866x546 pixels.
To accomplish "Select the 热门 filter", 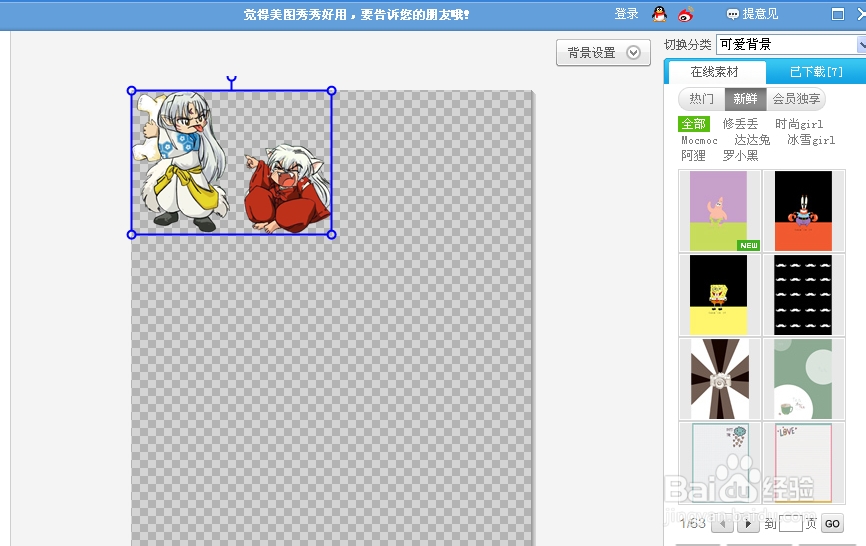I will pos(701,99).
